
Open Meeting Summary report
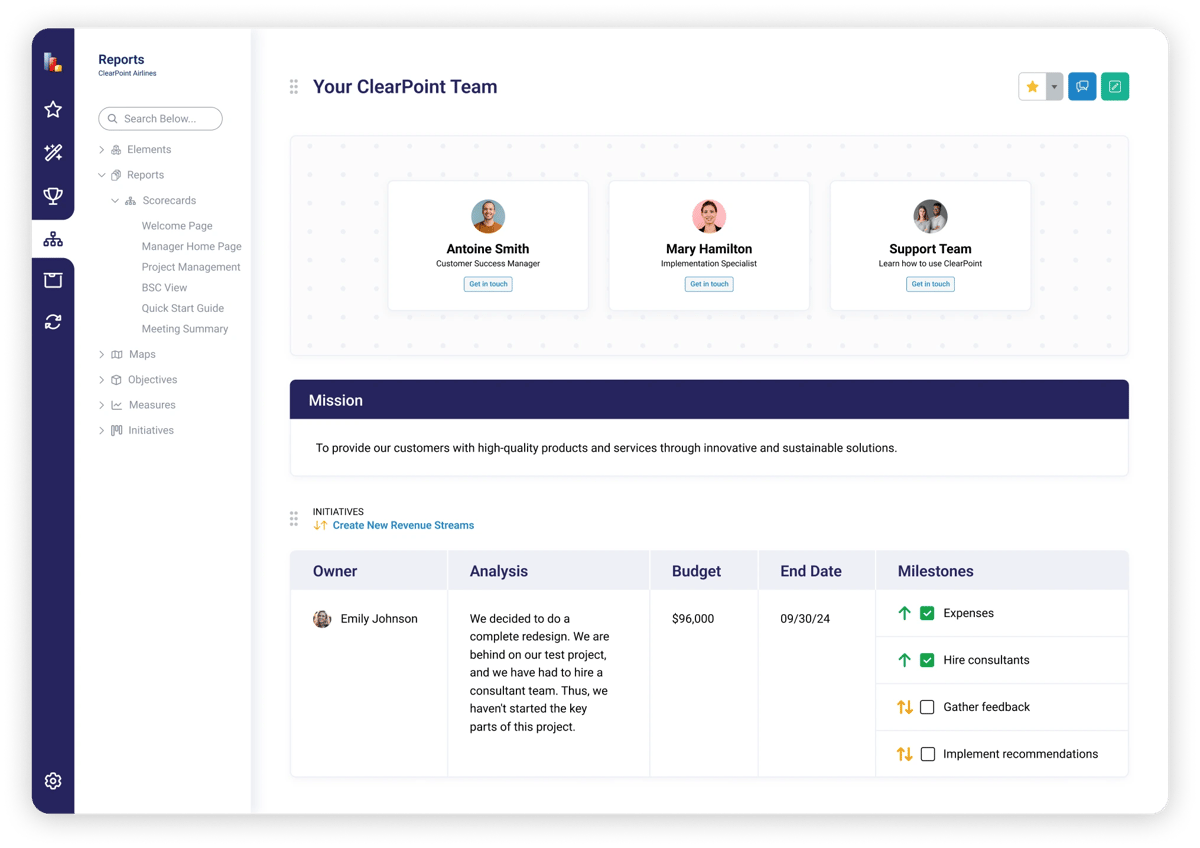pyautogui.click(x=185, y=329)
